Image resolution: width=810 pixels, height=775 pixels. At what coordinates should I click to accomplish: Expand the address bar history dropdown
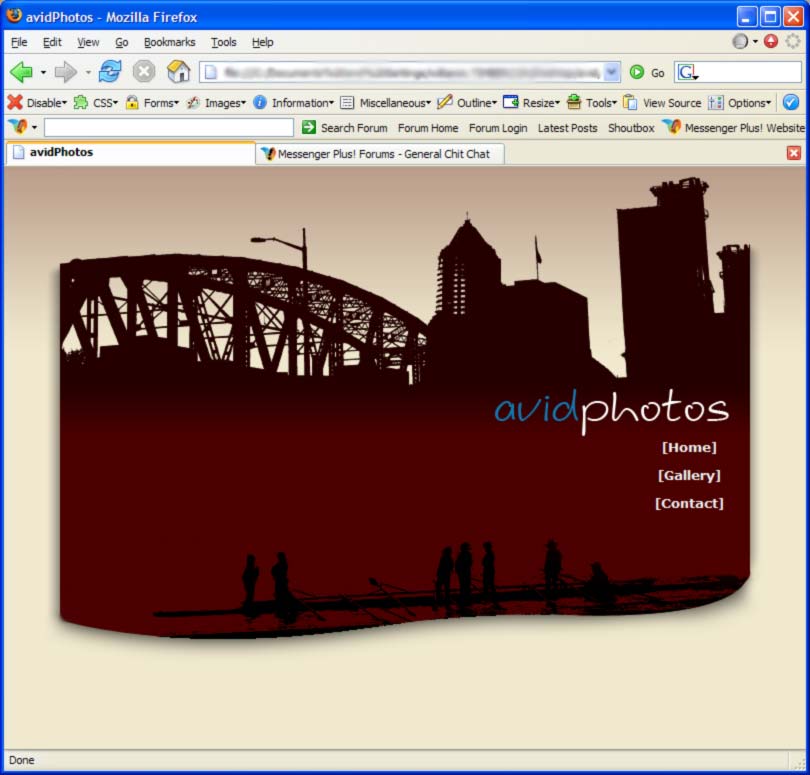[612, 73]
